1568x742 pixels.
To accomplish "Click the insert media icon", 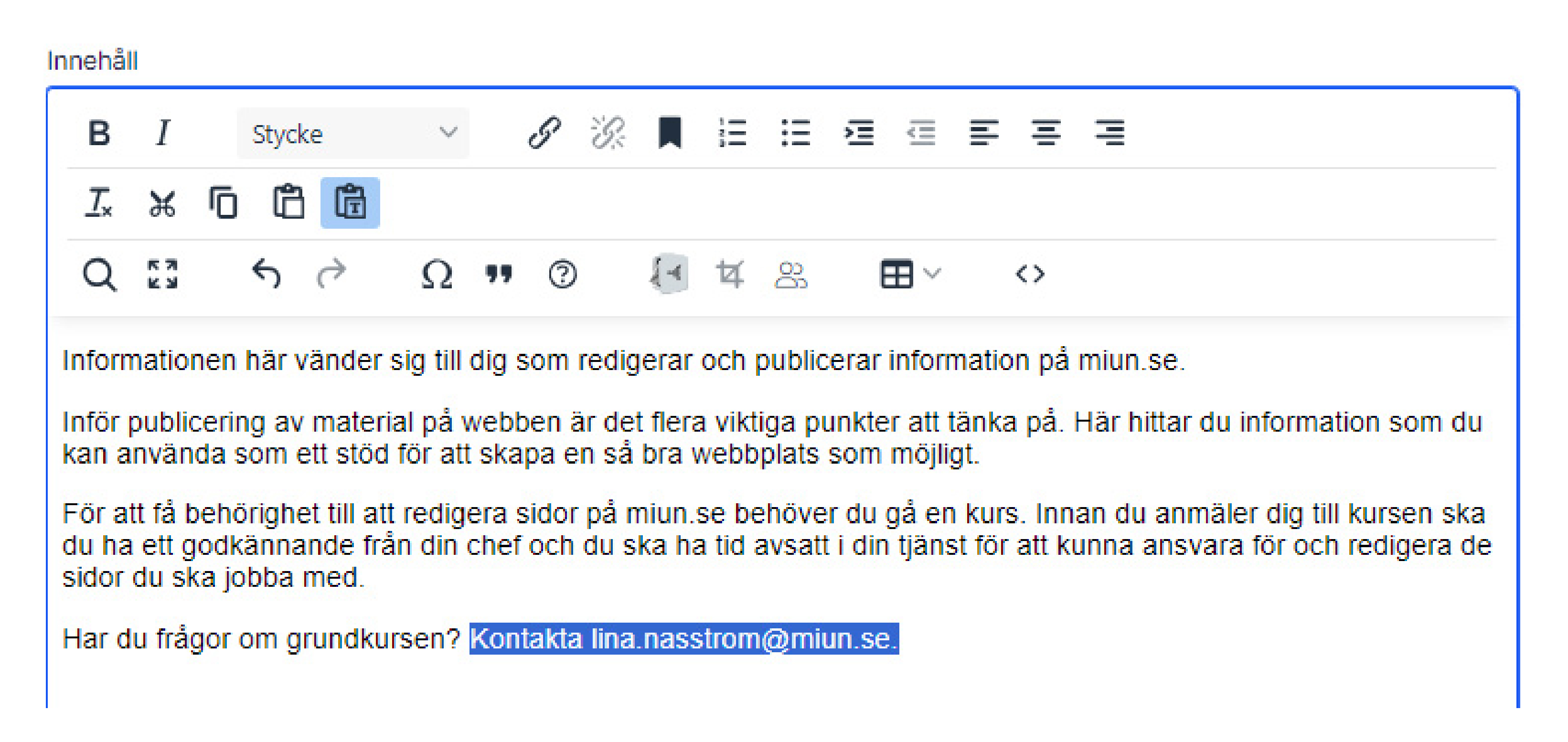I will click(669, 274).
